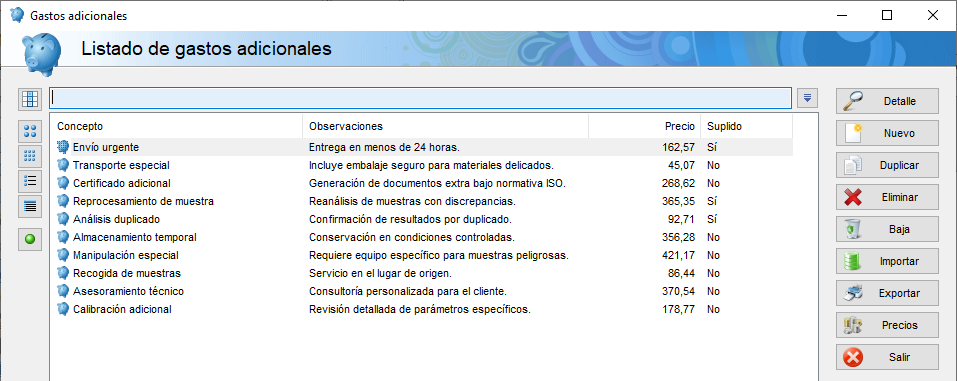The height and width of the screenshot is (381, 957).
Task: Click the Baja trash button
Action: coord(887,230)
